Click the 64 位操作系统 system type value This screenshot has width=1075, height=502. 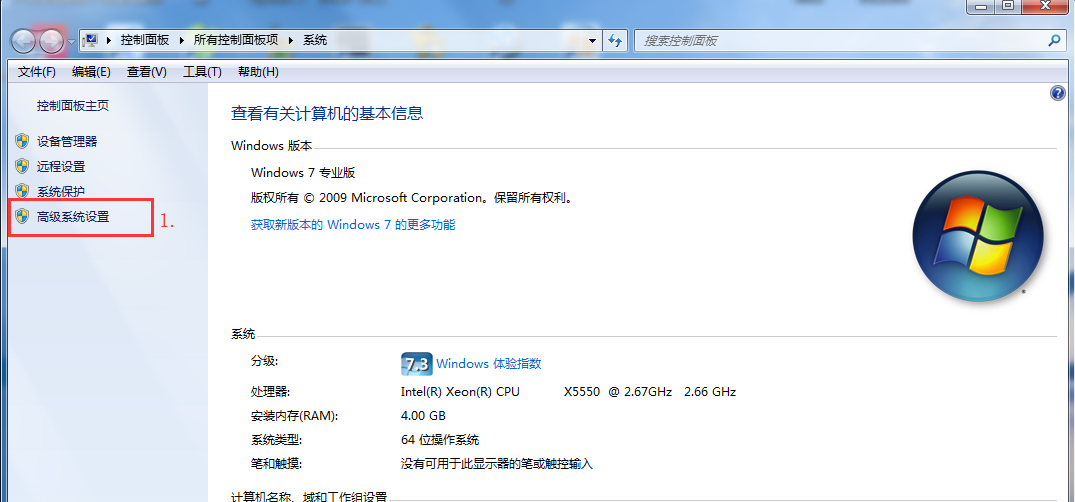pos(439,440)
